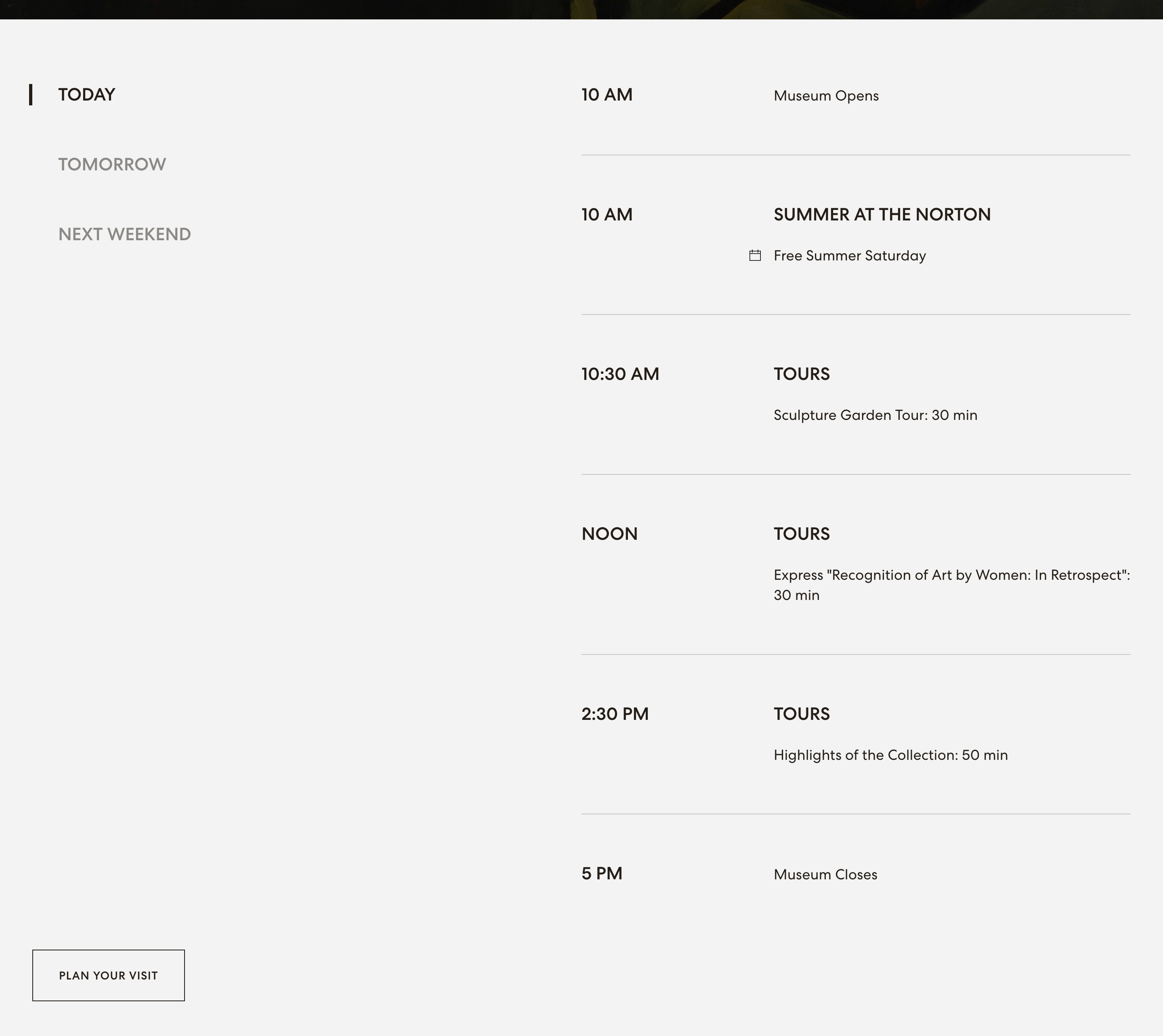
Task: Click the dark banner image at top
Action: coord(581,9)
